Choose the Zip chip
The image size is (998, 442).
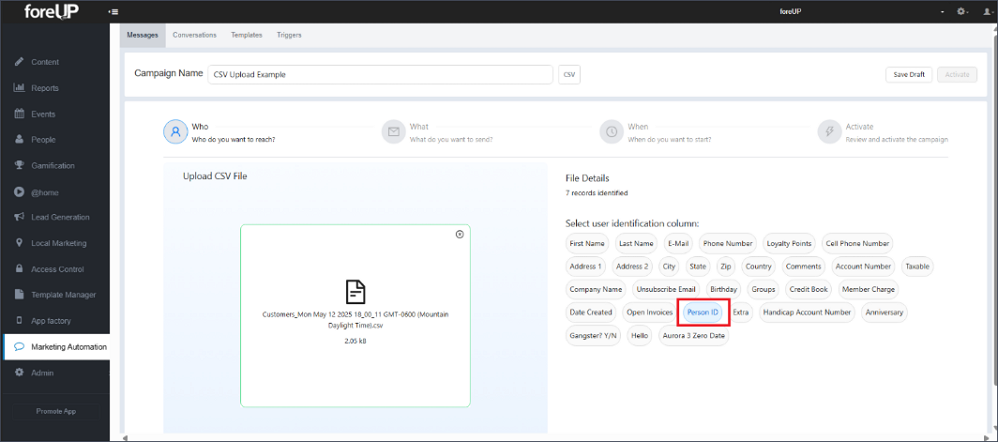[x=726, y=266]
